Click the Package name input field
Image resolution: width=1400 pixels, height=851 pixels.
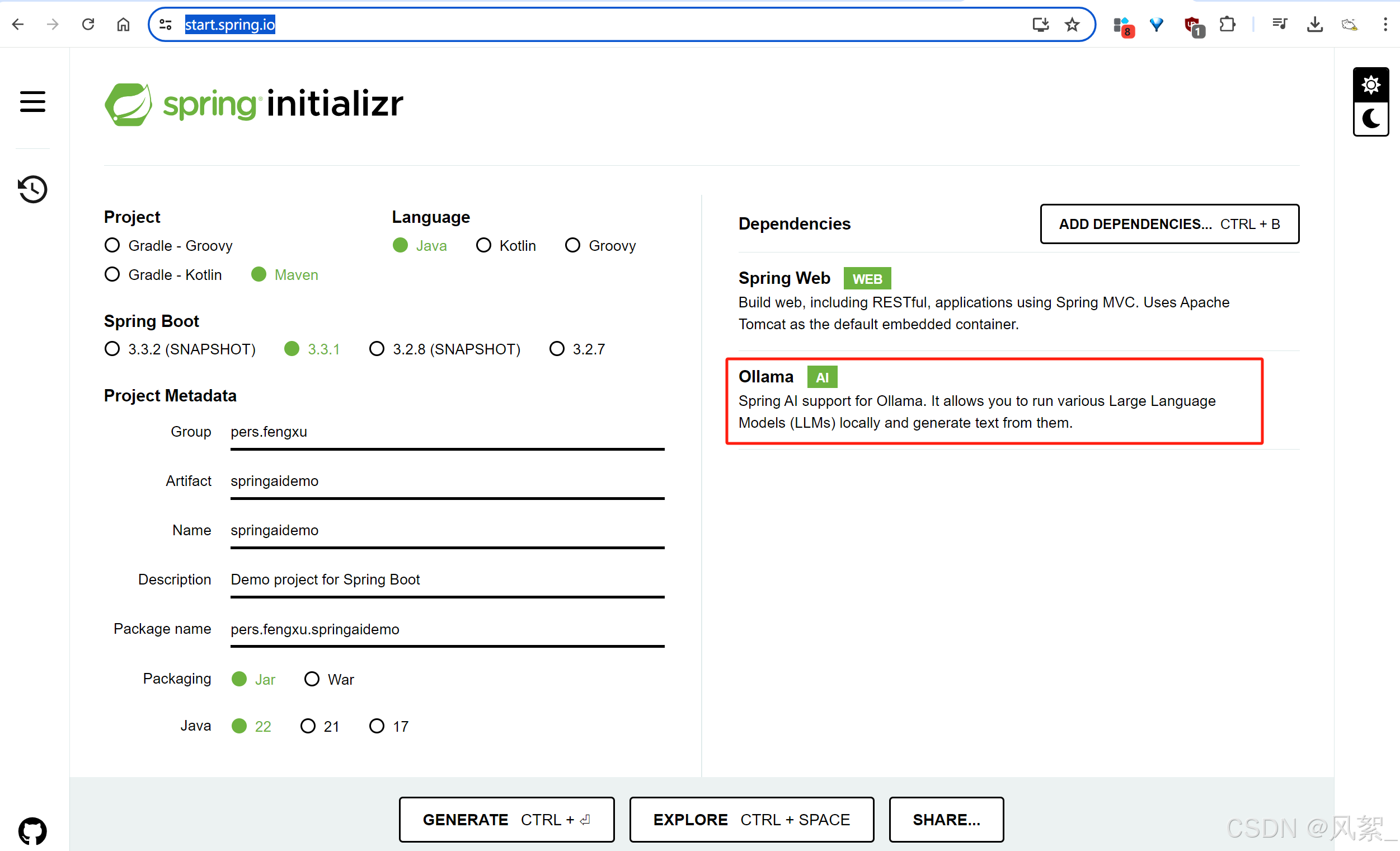coord(448,630)
